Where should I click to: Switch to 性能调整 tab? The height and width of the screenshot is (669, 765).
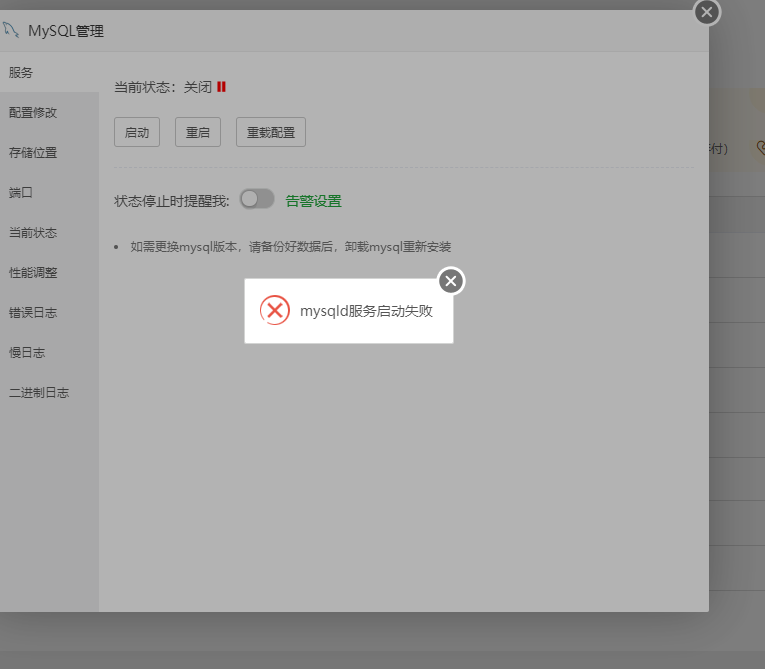coord(49,272)
